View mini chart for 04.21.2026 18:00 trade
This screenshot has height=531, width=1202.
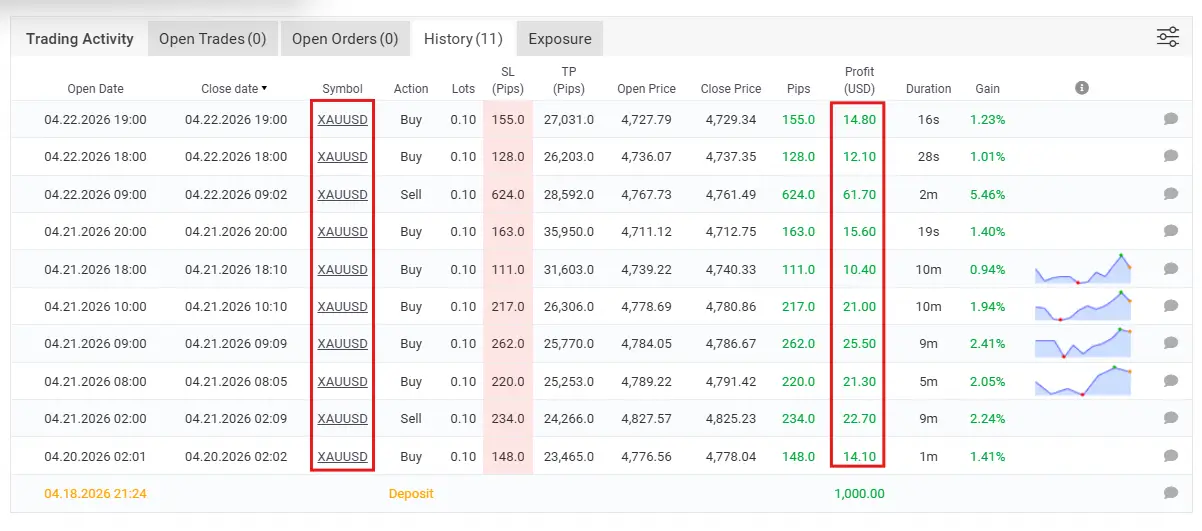tap(1082, 270)
